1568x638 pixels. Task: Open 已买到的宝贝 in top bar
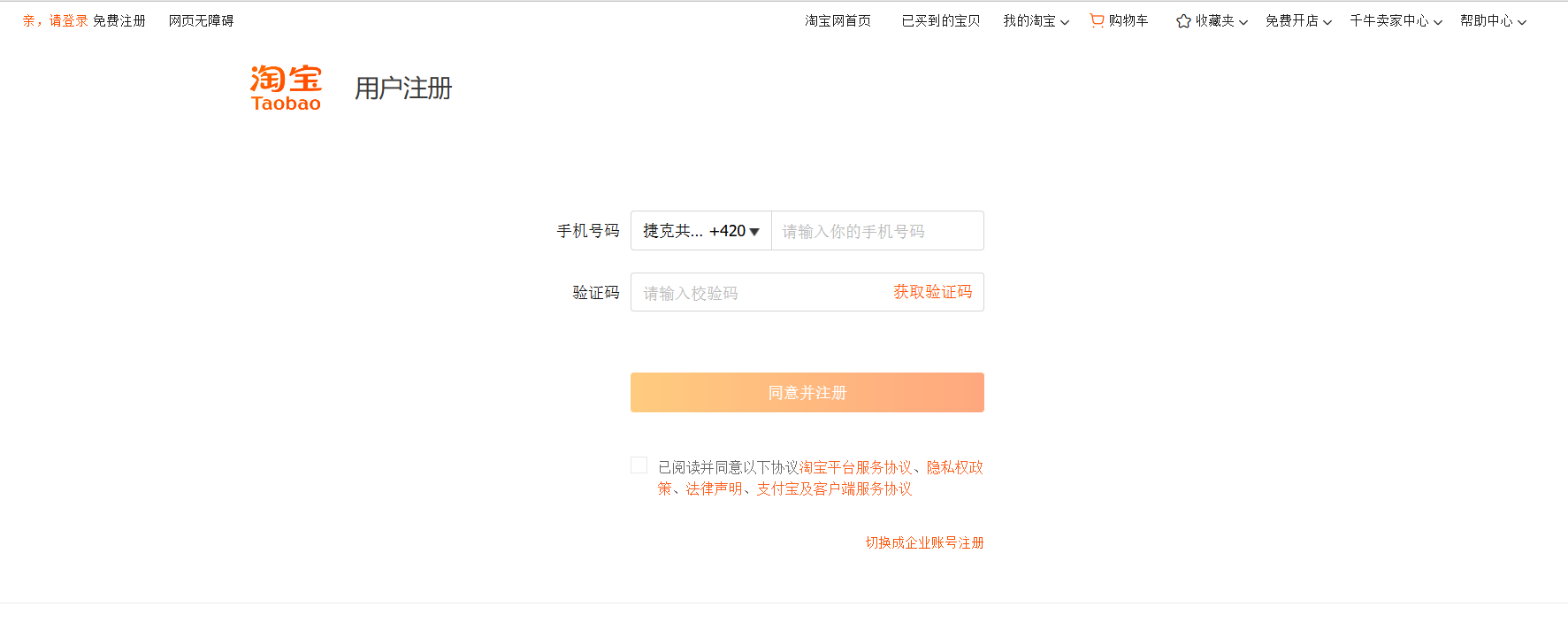[941, 21]
